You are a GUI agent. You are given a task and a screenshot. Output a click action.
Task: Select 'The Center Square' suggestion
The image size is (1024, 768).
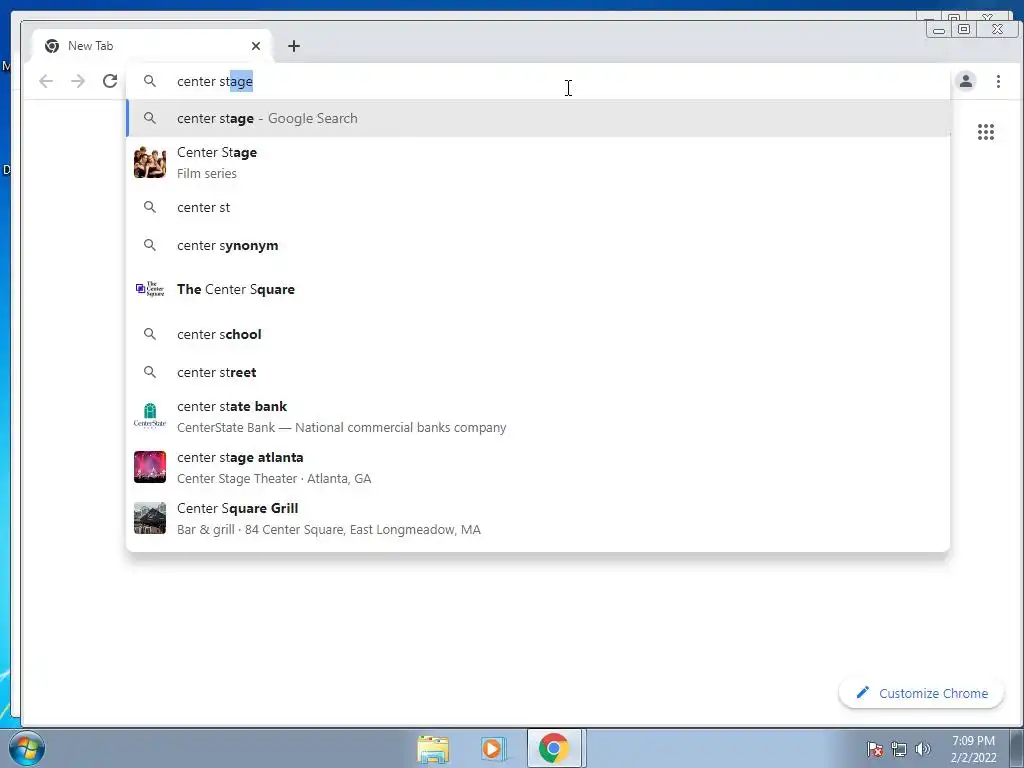pyautogui.click(x=538, y=289)
